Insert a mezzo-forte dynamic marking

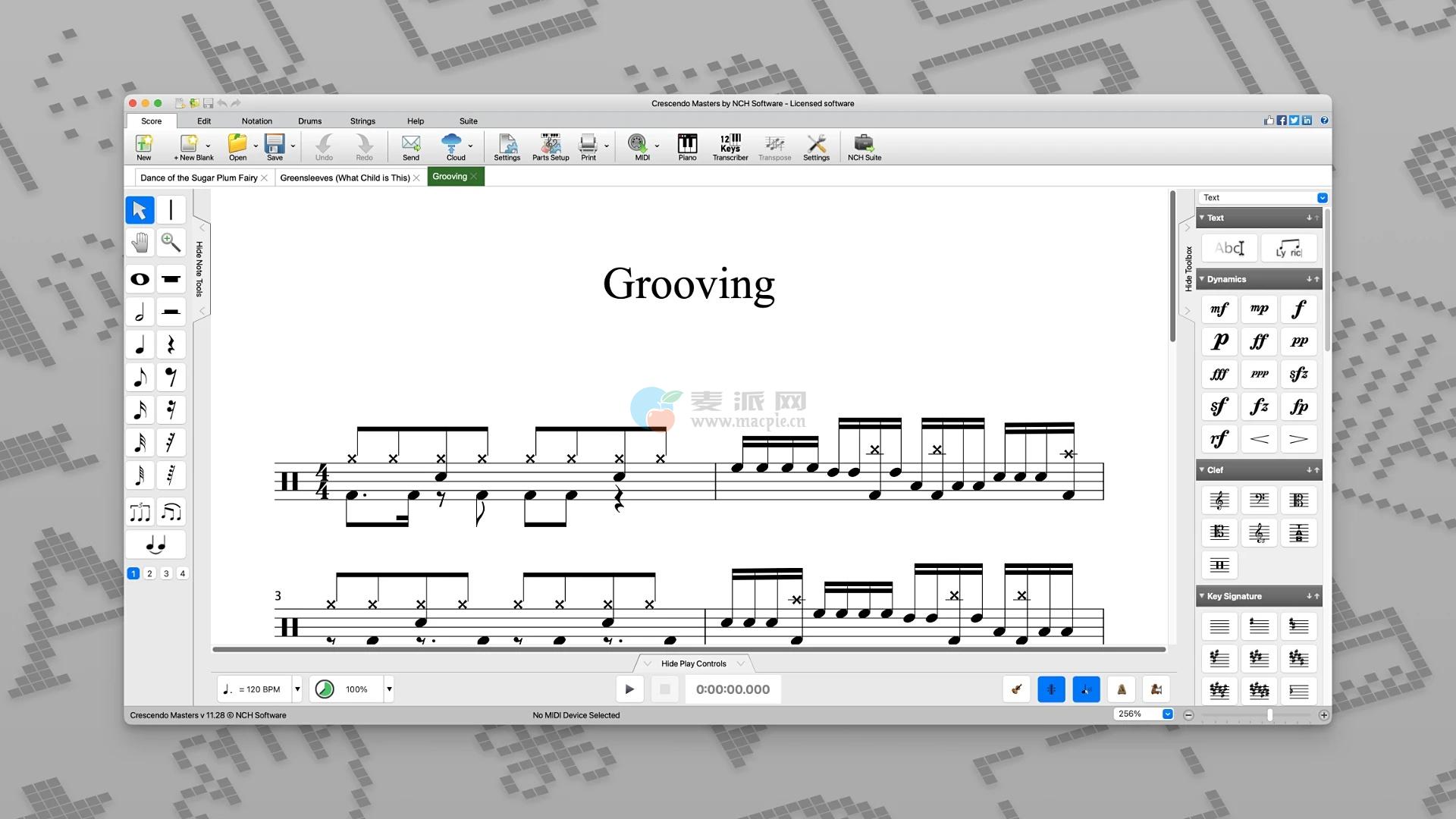point(1219,309)
